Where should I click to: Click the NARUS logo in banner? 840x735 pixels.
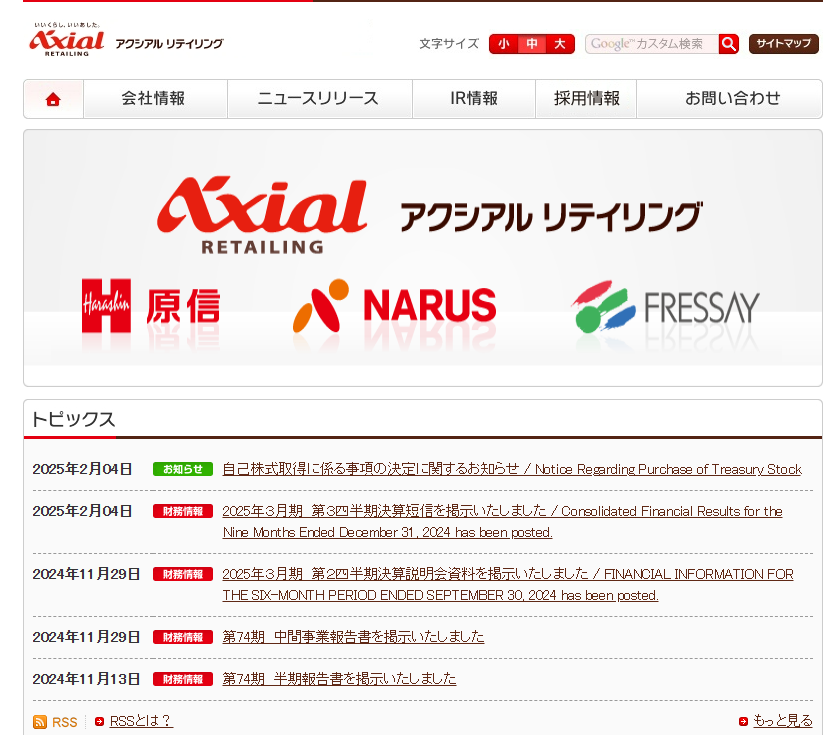(395, 306)
